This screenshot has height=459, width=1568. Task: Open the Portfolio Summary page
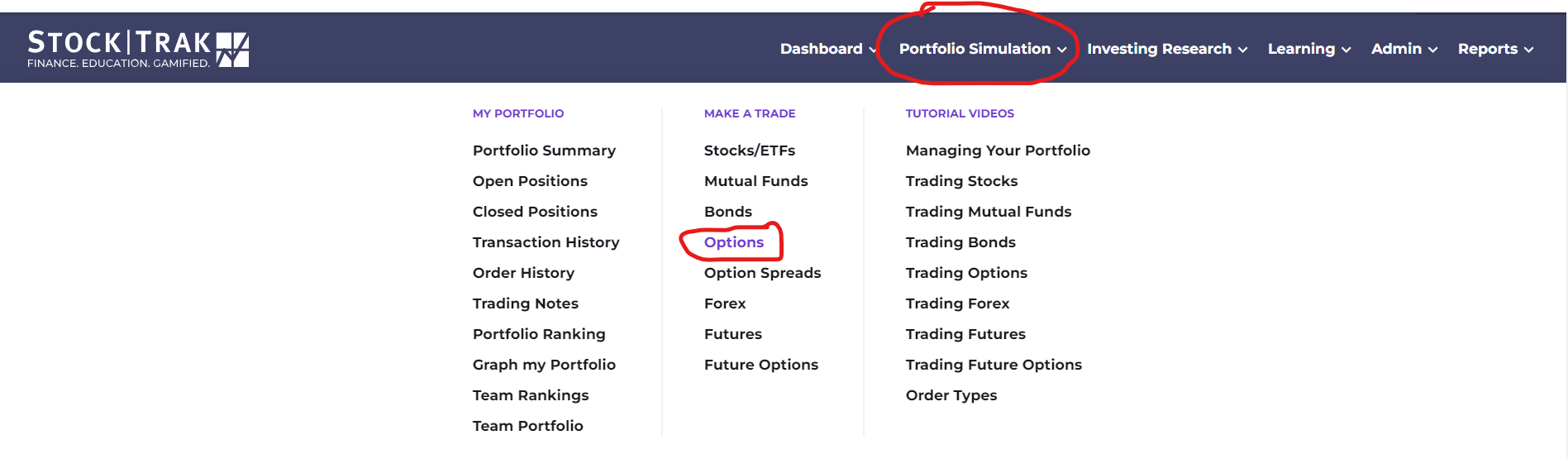(x=544, y=151)
